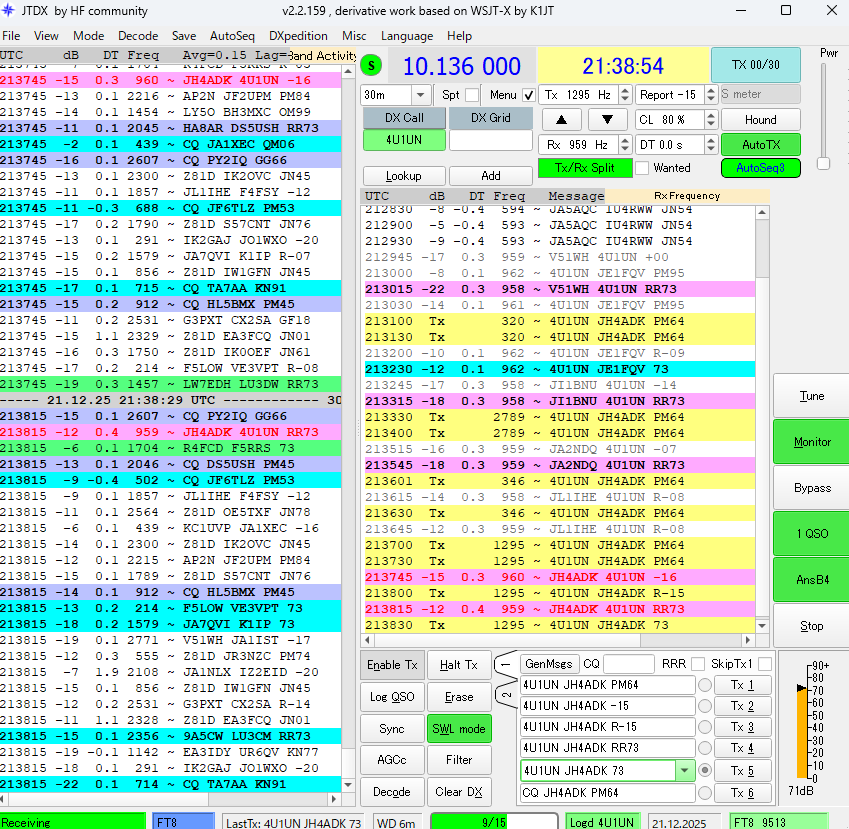Click the up arrow frequency shift button
The height and width of the screenshot is (829, 849).
pos(562,120)
